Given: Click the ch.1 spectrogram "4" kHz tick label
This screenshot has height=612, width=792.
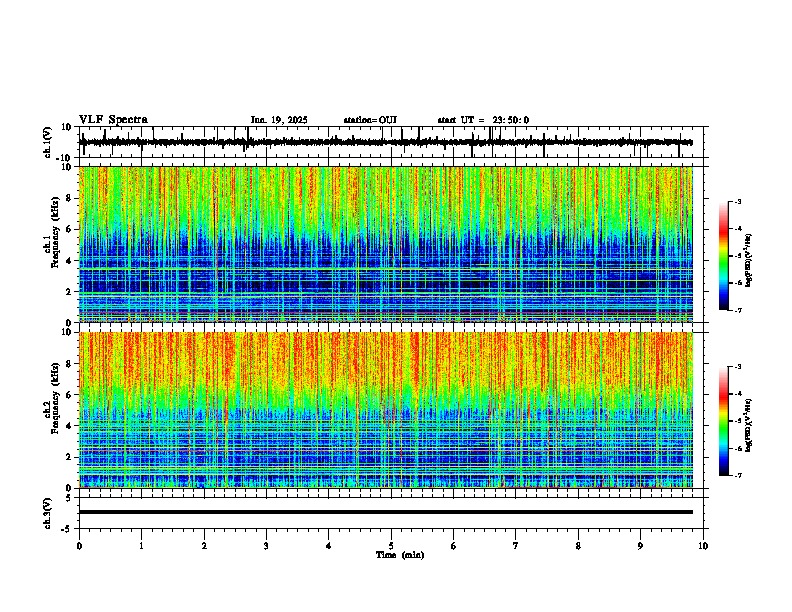Looking at the screenshot, I should (69, 261).
